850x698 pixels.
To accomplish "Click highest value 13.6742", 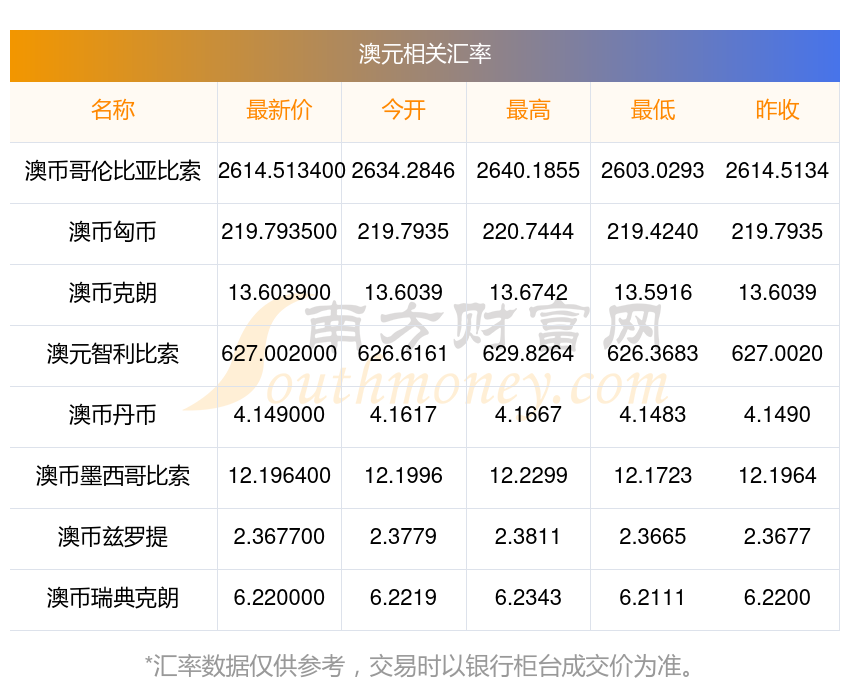I will (x=528, y=293).
